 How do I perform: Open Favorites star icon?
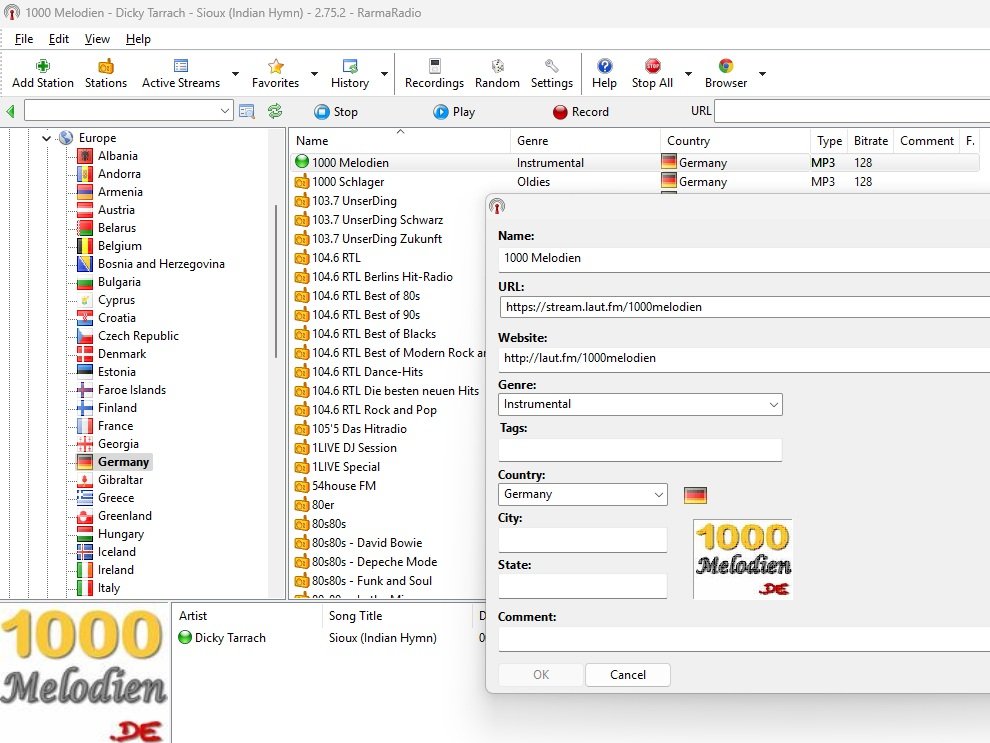coord(275,66)
